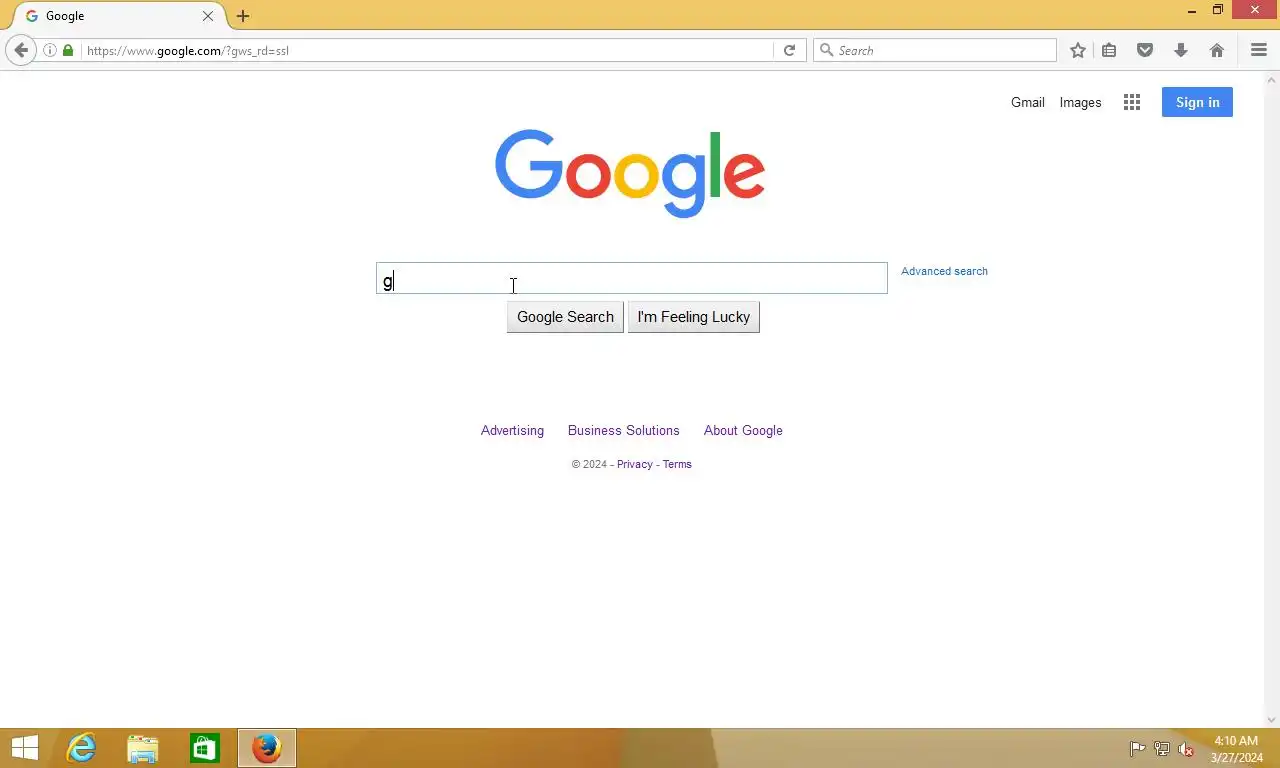The width and height of the screenshot is (1280, 768).
Task: Click the green padlock security icon
Action: pyautogui.click(x=68, y=50)
